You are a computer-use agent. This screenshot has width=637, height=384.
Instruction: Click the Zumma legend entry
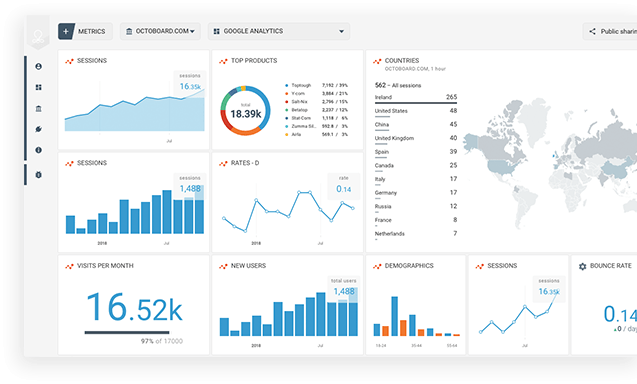(x=316, y=126)
